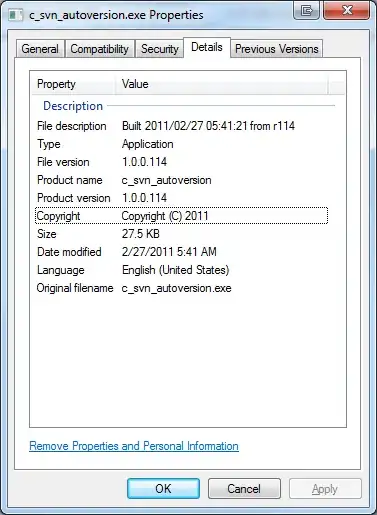Select the File version value 1.0.0.114
The width and height of the screenshot is (377, 515).
pyautogui.click(x=144, y=162)
